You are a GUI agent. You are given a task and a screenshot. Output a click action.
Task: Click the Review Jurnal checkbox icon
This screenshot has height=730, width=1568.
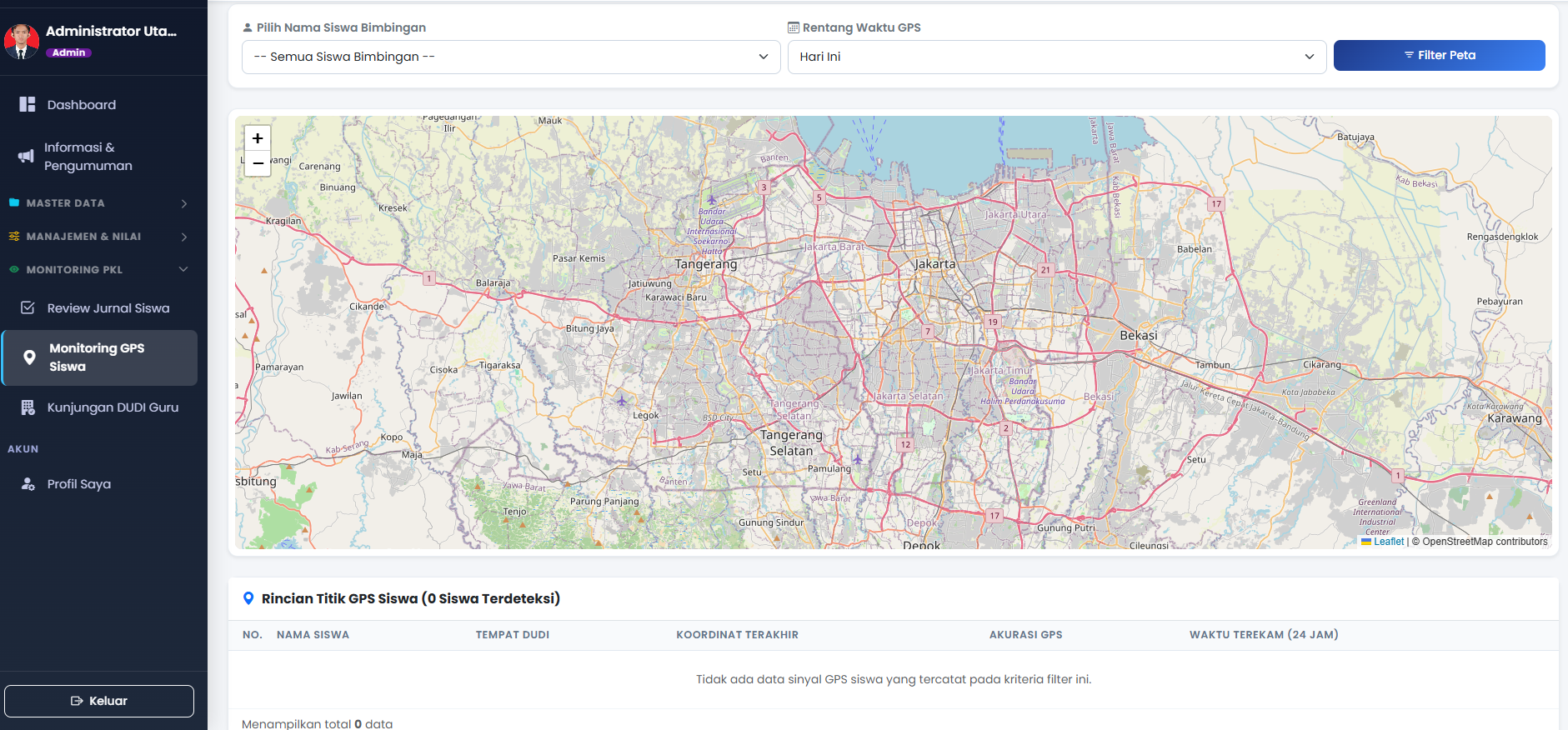pos(28,307)
